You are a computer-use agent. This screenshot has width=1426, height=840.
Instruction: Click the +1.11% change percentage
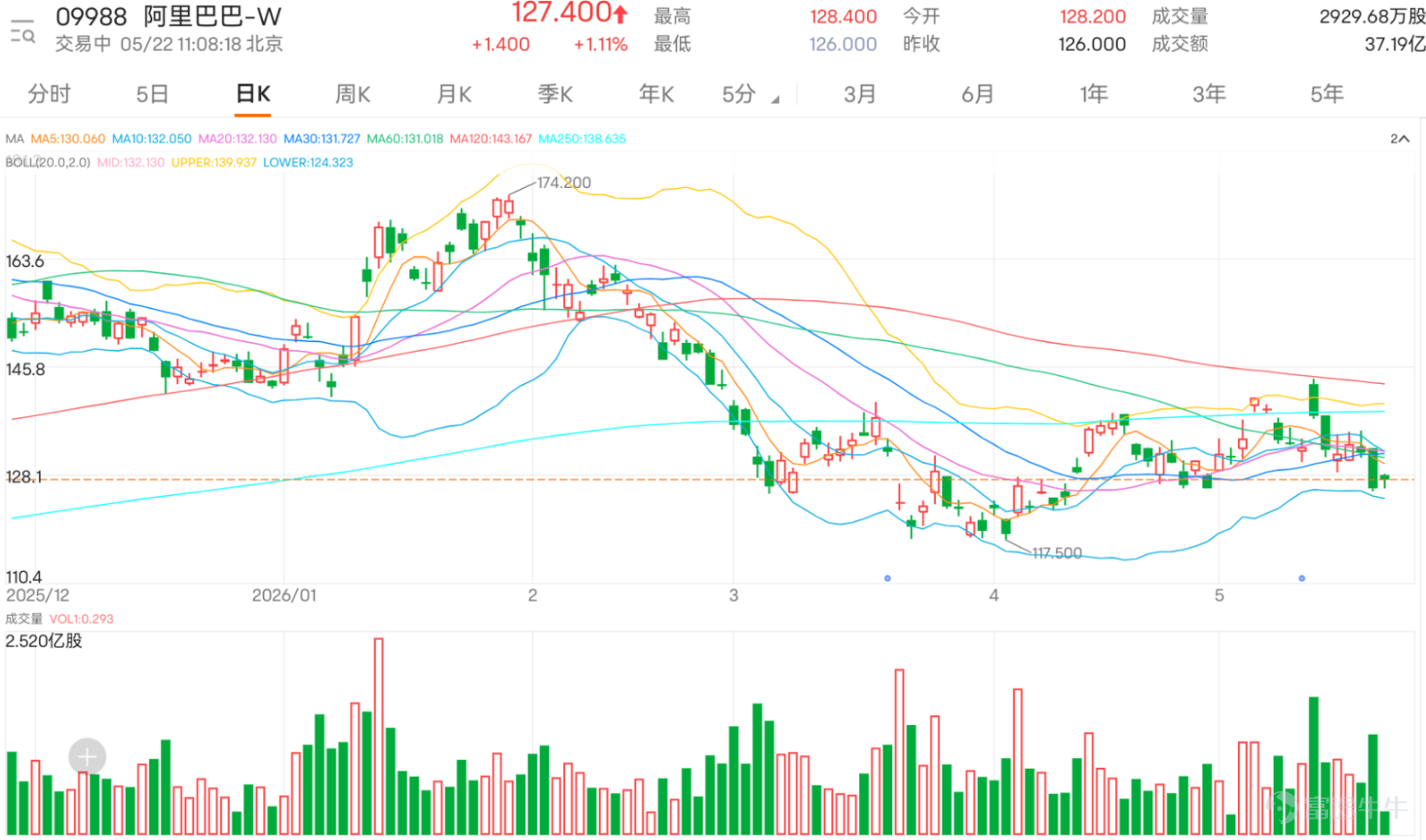[601, 44]
